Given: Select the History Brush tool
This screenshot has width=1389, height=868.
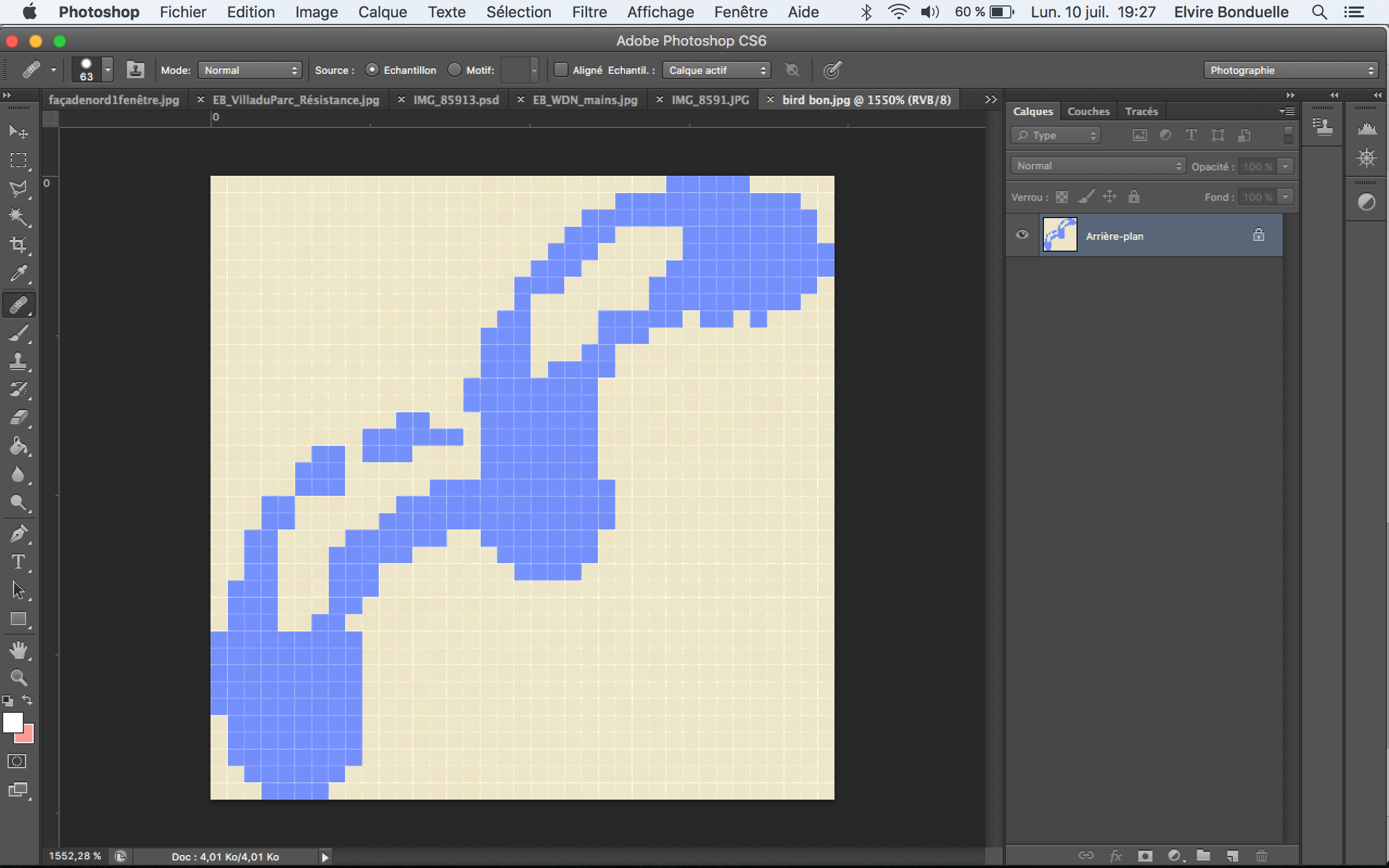Looking at the screenshot, I should point(18,390).
